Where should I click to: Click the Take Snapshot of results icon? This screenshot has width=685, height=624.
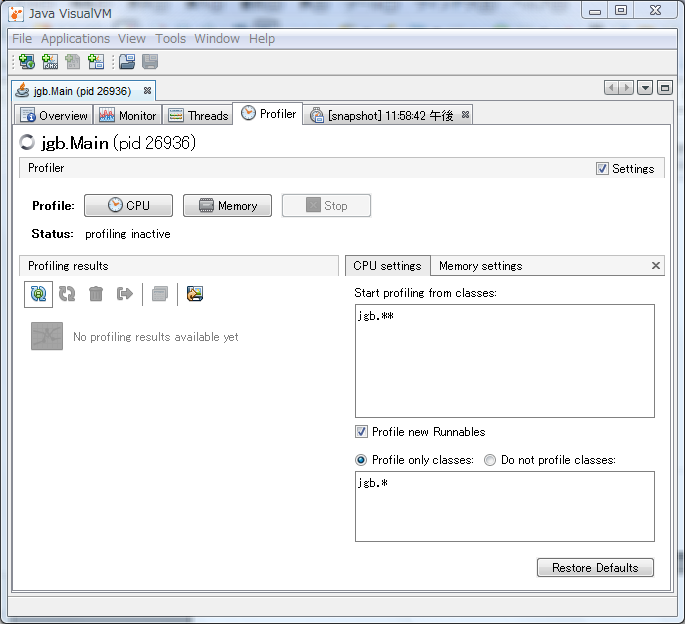(x=160, y=294)
